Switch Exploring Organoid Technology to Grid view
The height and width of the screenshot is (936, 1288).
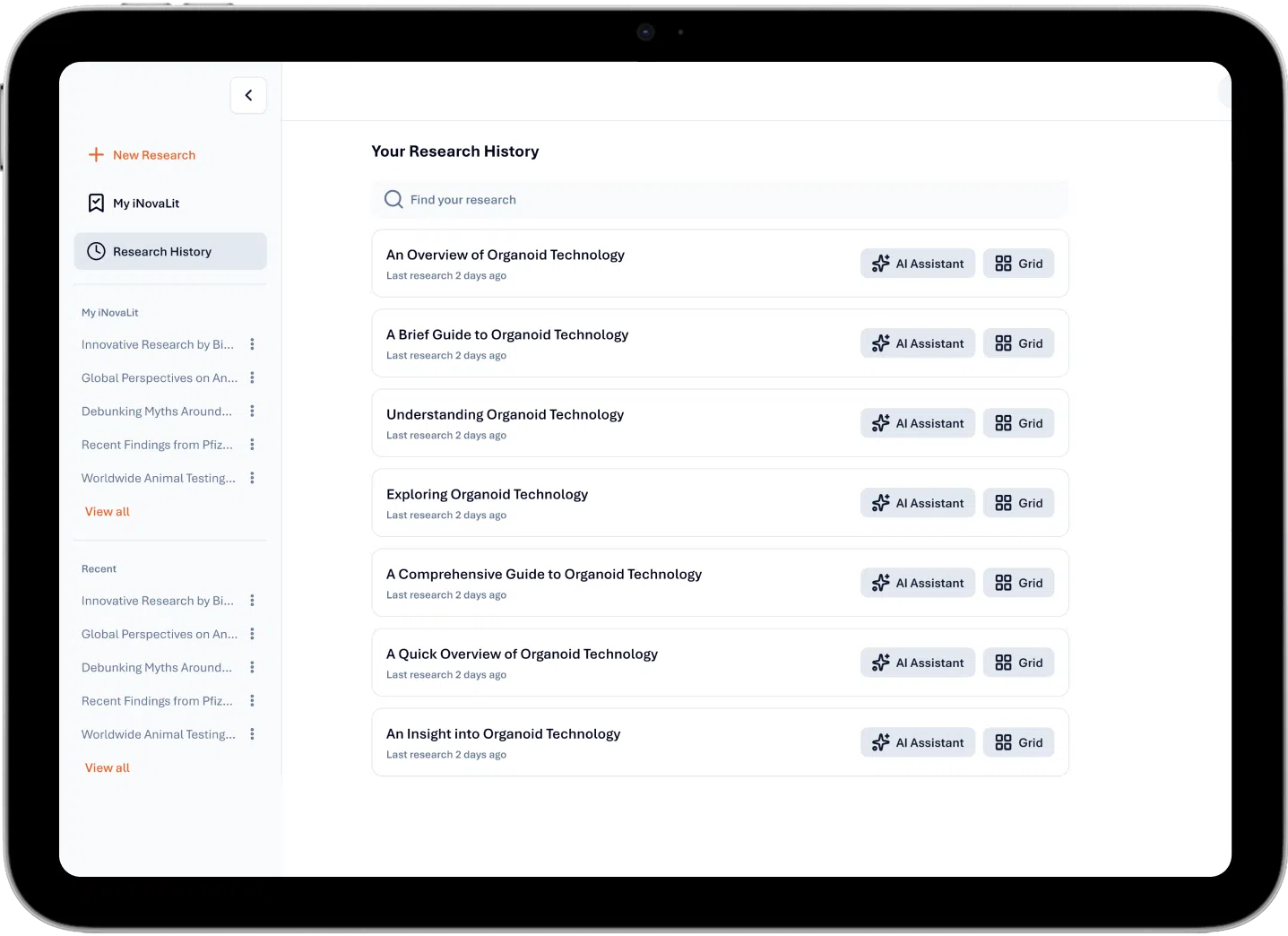pos(1018,503)
